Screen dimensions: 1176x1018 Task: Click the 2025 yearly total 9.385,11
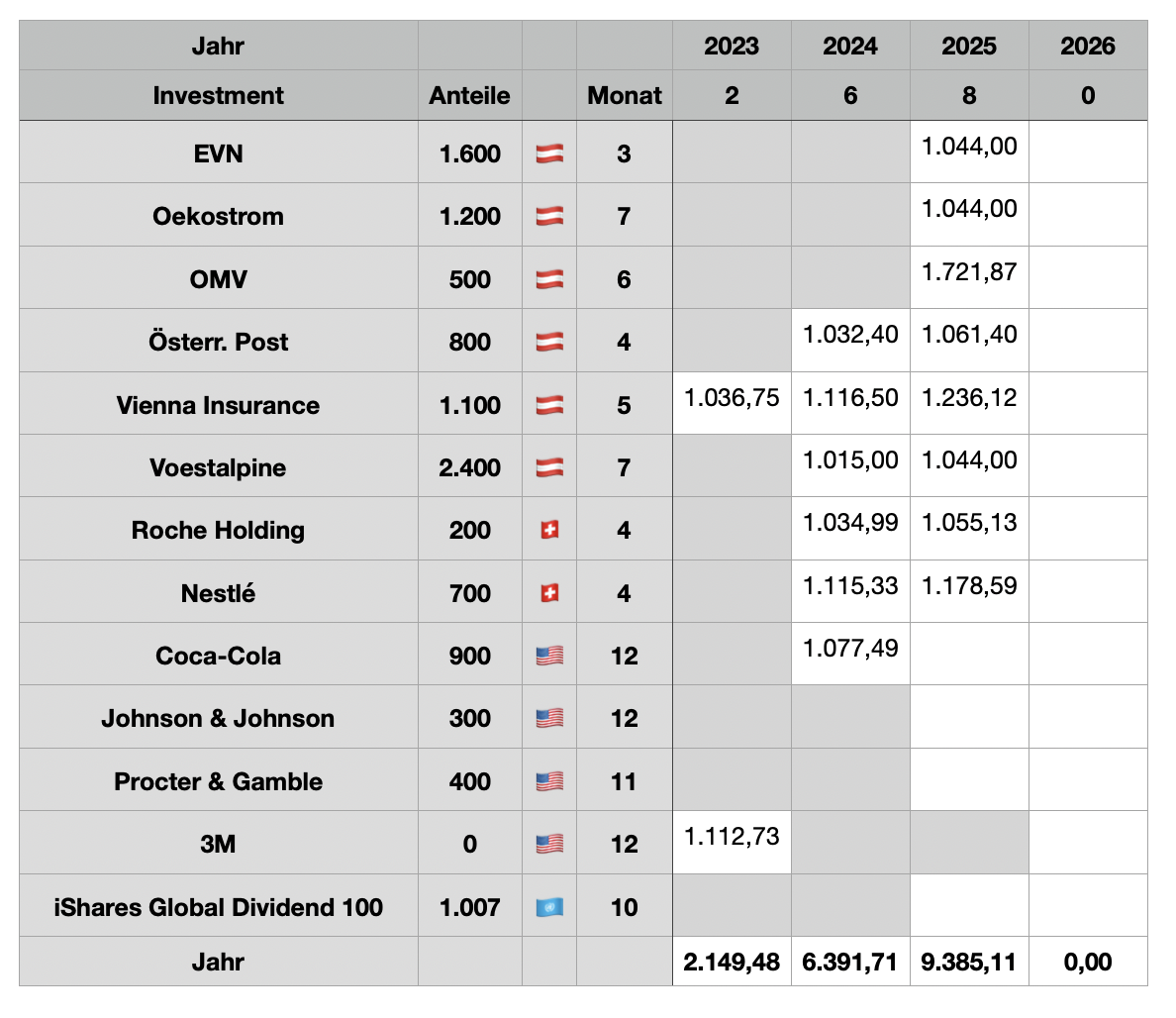(x=969, y=962)
